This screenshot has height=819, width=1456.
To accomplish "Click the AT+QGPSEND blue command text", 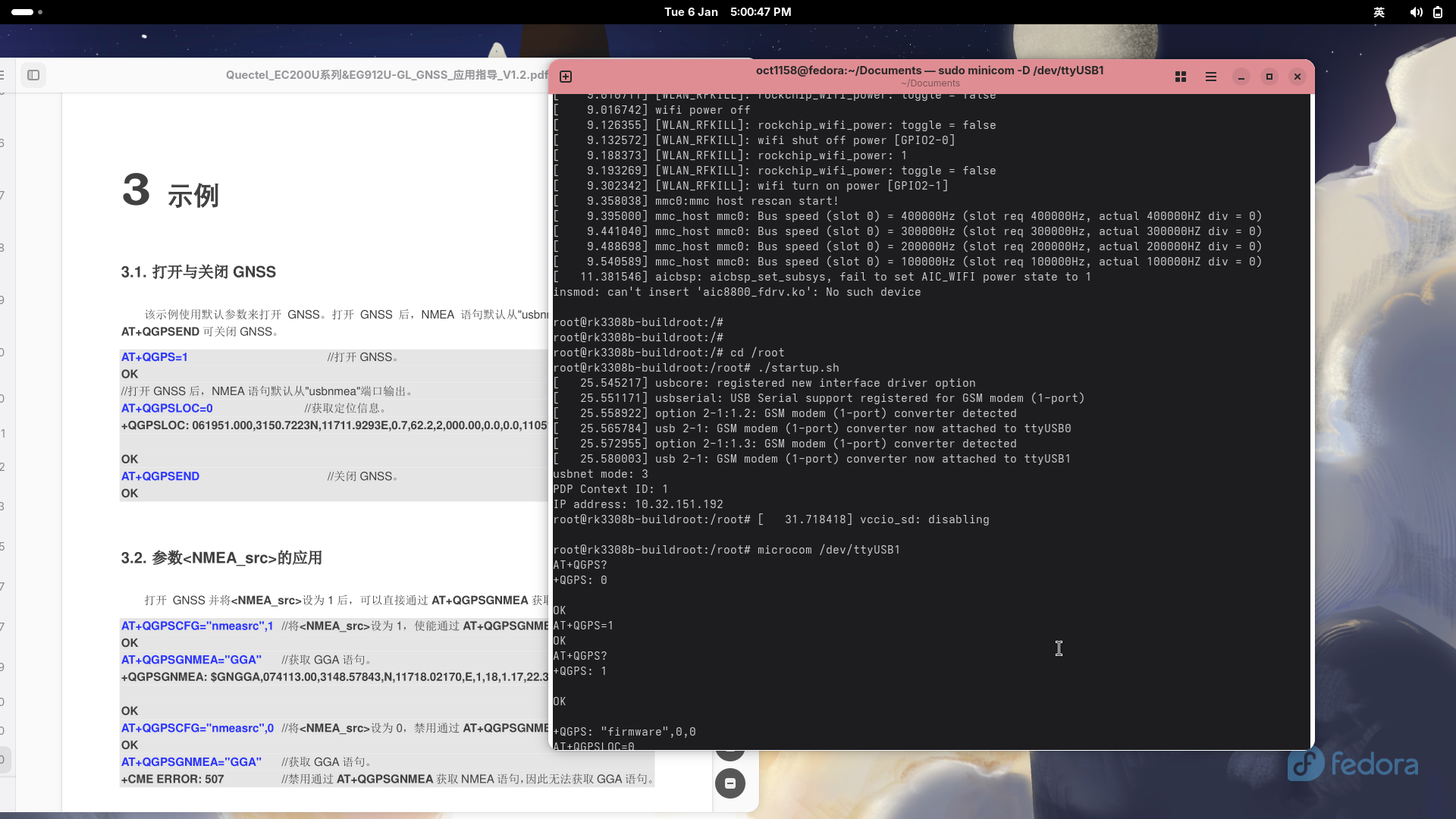I will click(160, 476).
